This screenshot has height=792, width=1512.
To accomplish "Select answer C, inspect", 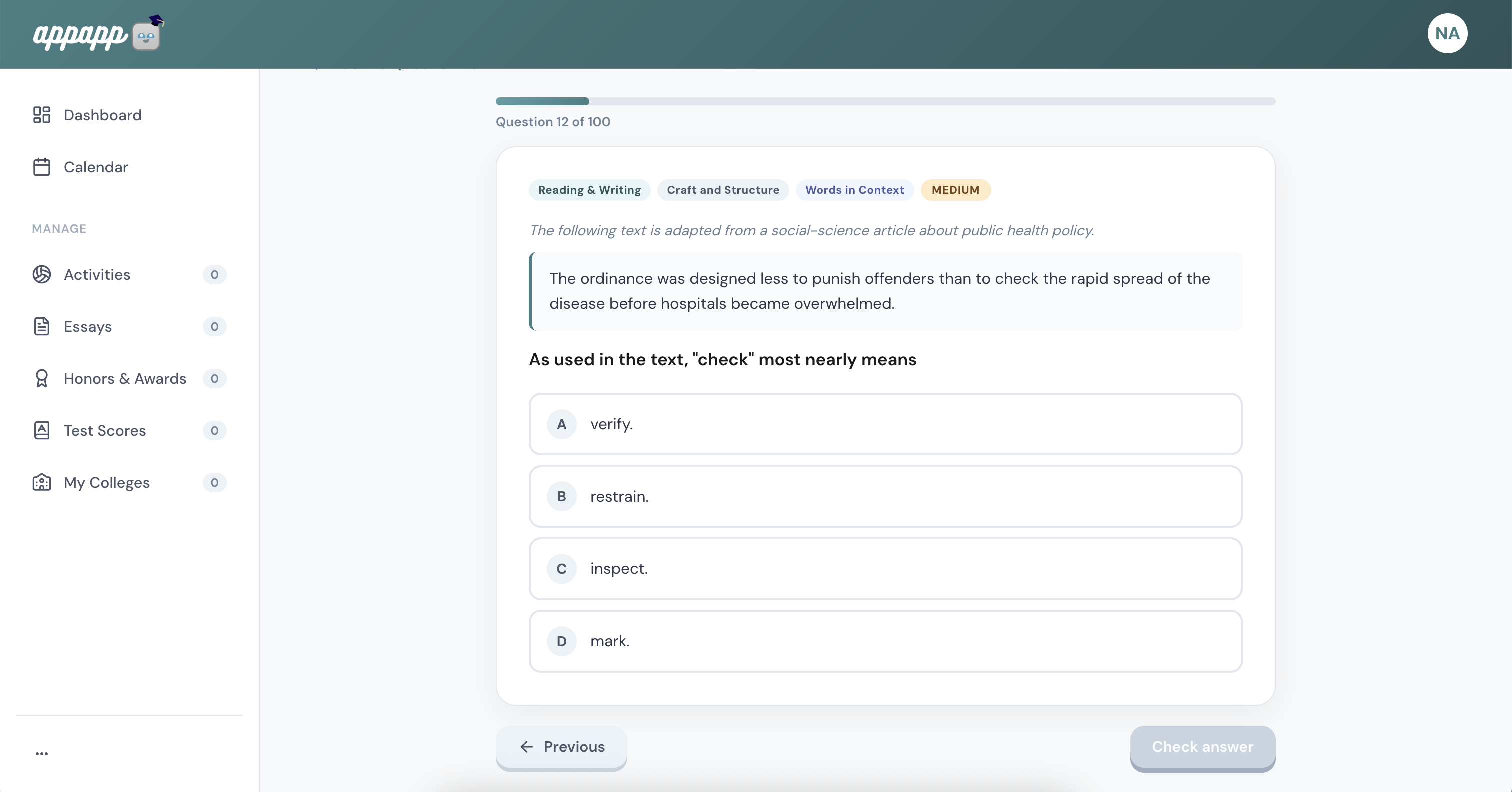I will pyautogui.click(x=885, y=569).
